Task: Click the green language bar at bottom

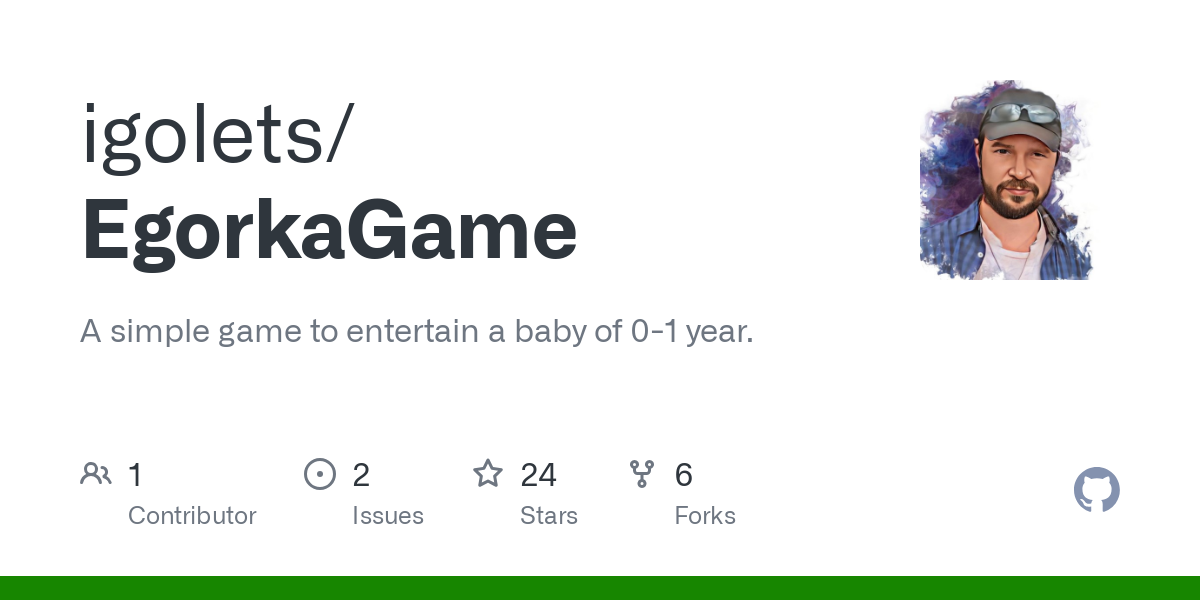Action: pyautogui.click(x=600, y=588)
